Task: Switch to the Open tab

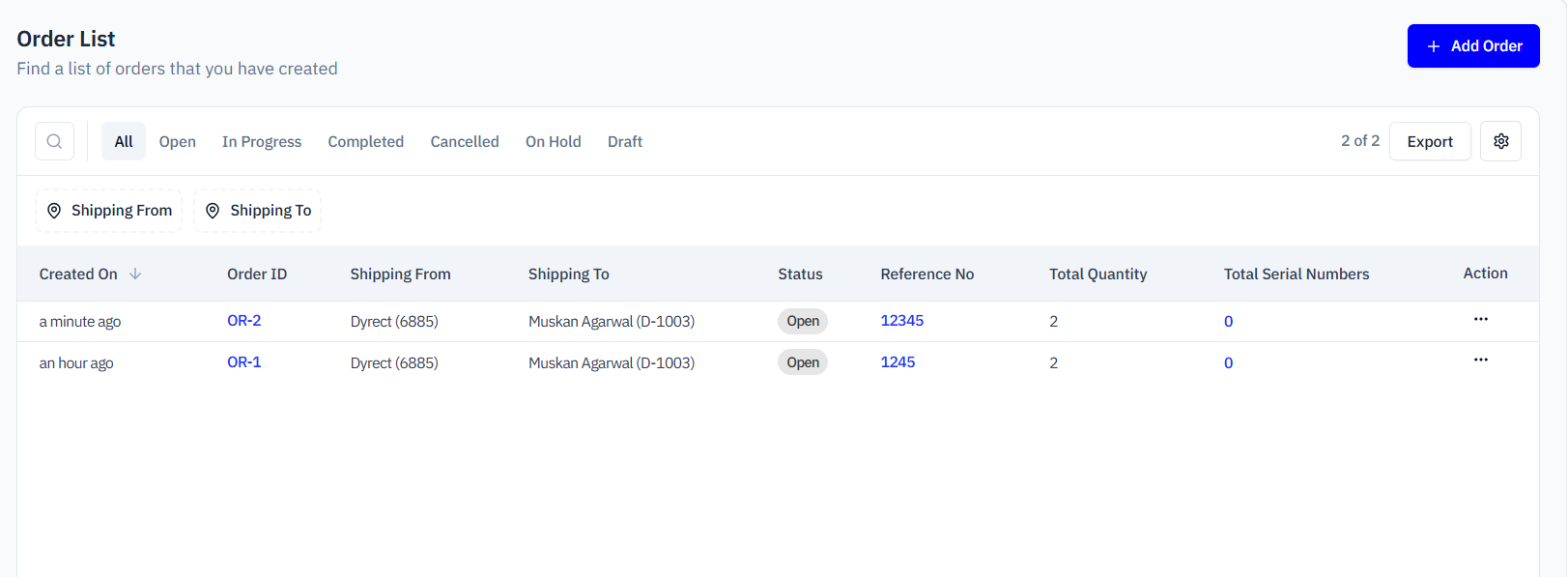Action: point(178,141)
